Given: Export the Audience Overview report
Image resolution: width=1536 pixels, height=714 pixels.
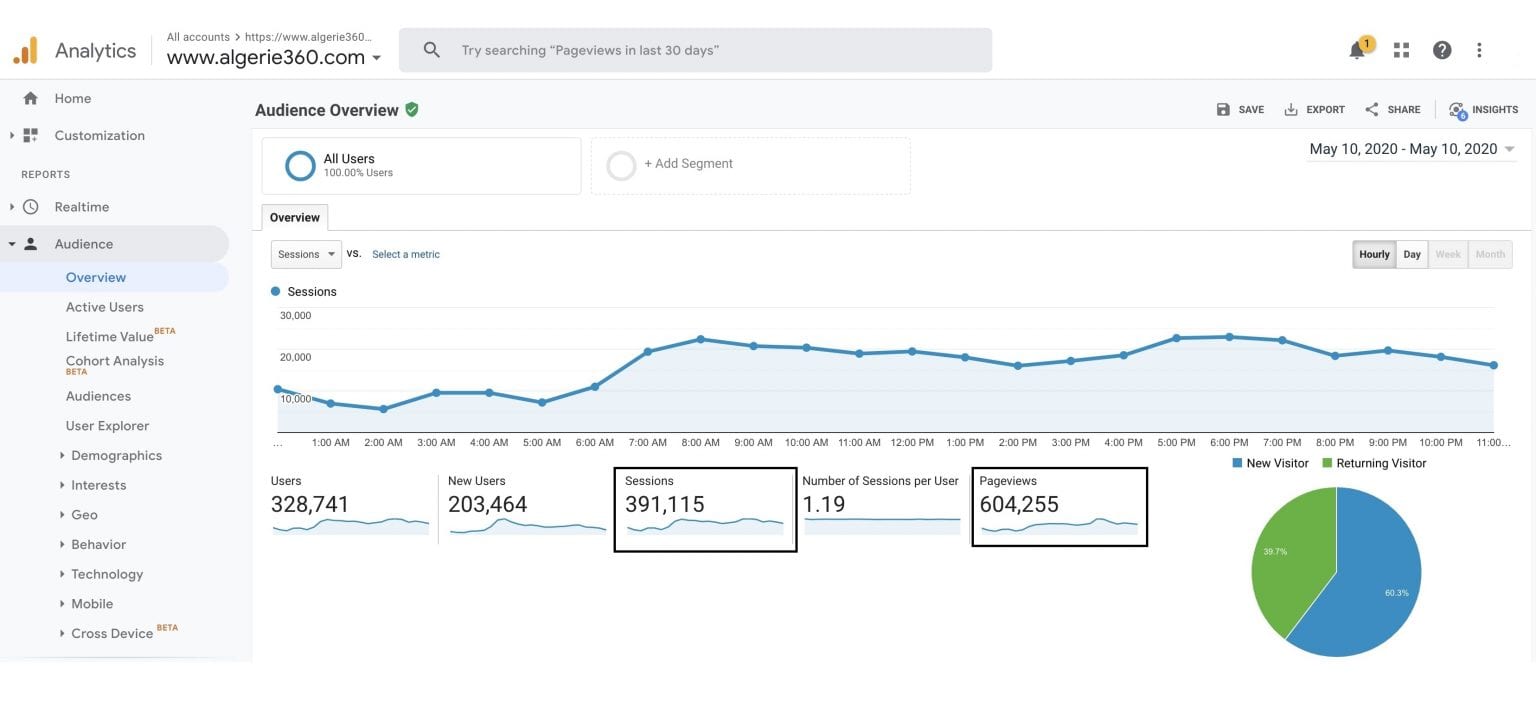Looking at the screenshot, I should click(1314, 110).
